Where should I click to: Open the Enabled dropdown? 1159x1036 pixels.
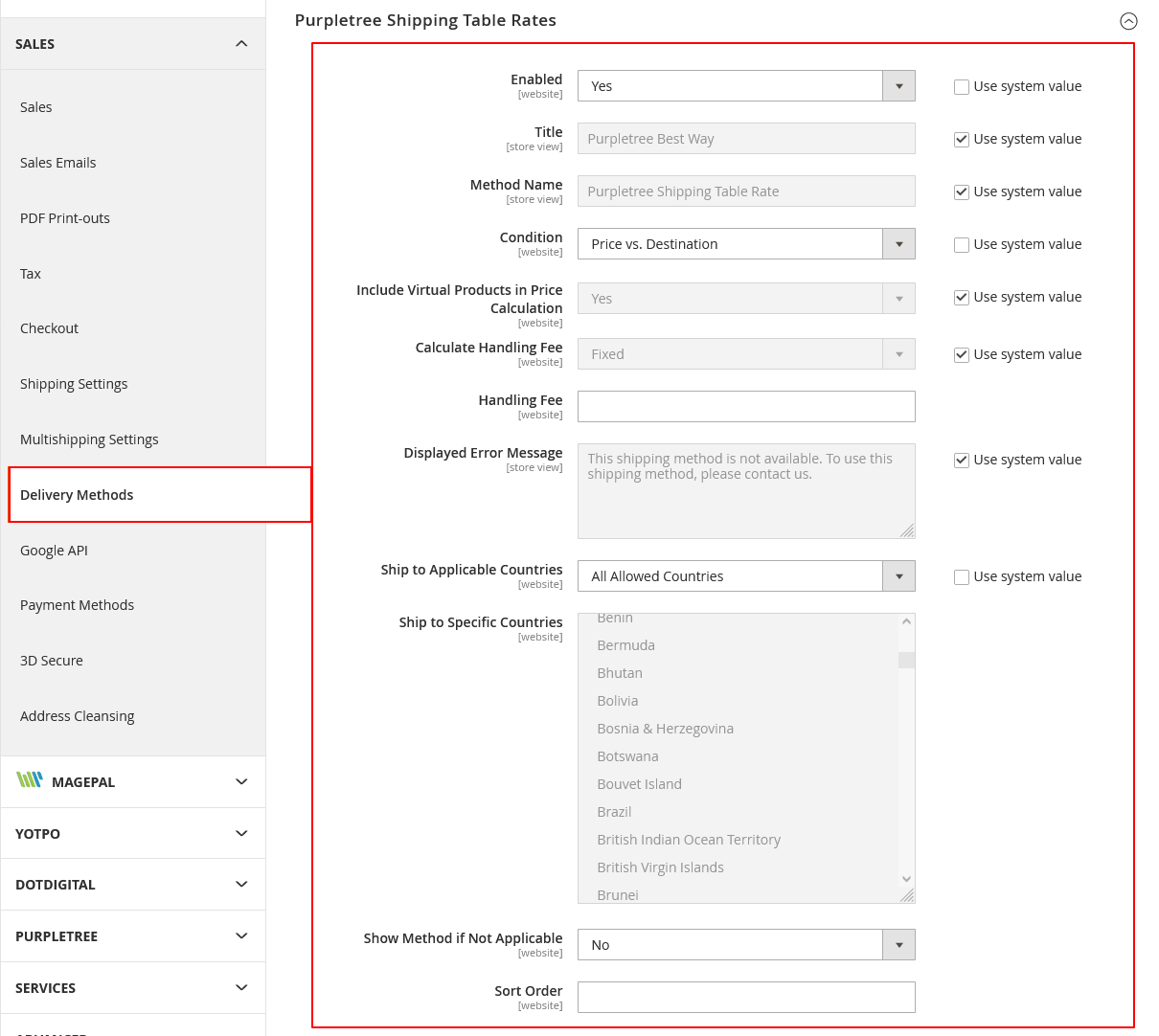pyautogui.click(x=746, y=86)
